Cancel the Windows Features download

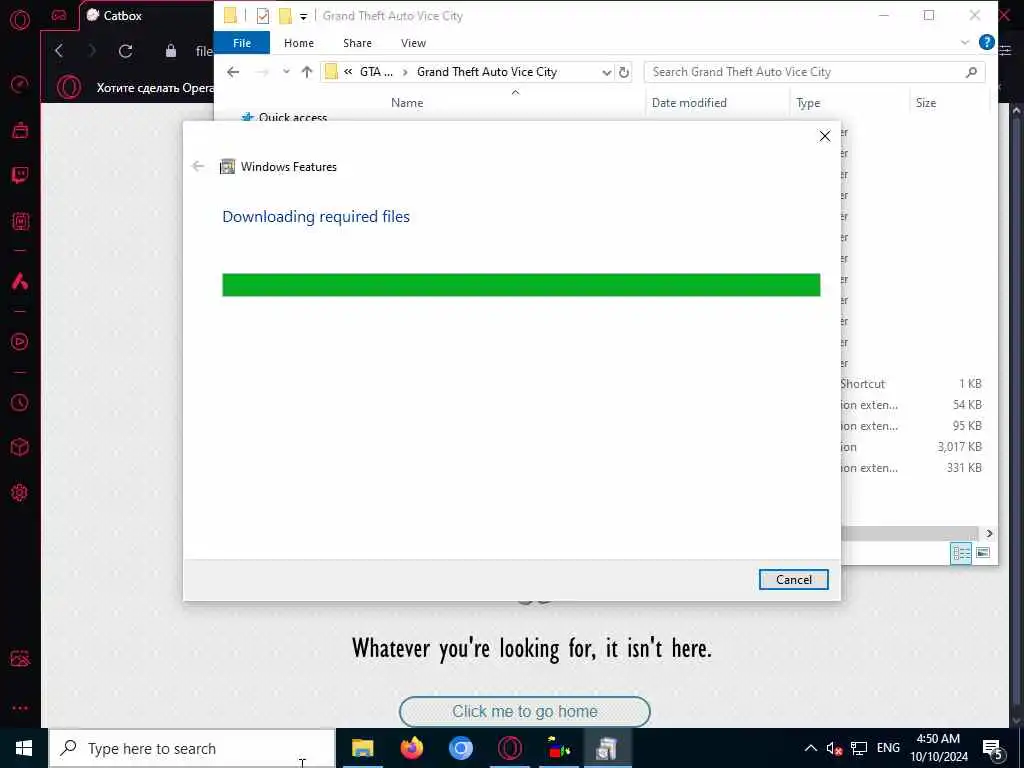pyautogui.click(x=793, y=579)
